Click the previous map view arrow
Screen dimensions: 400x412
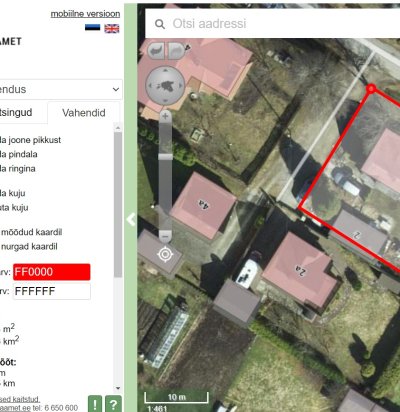tap(156, 51)
